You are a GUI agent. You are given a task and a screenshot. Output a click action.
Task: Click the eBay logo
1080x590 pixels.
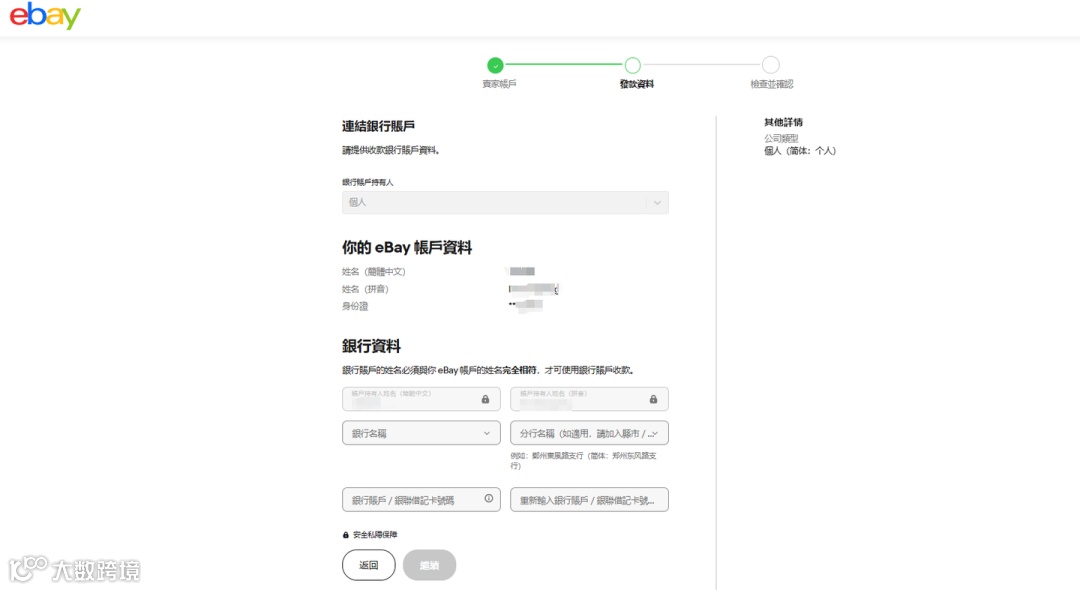click(45, 15)
